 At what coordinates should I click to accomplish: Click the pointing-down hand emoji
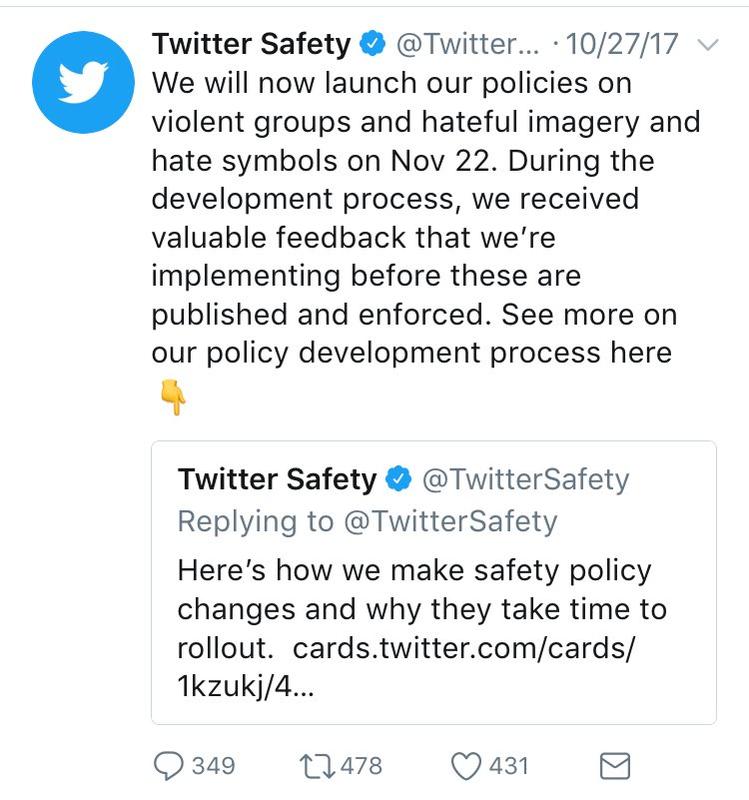(173, 397)
